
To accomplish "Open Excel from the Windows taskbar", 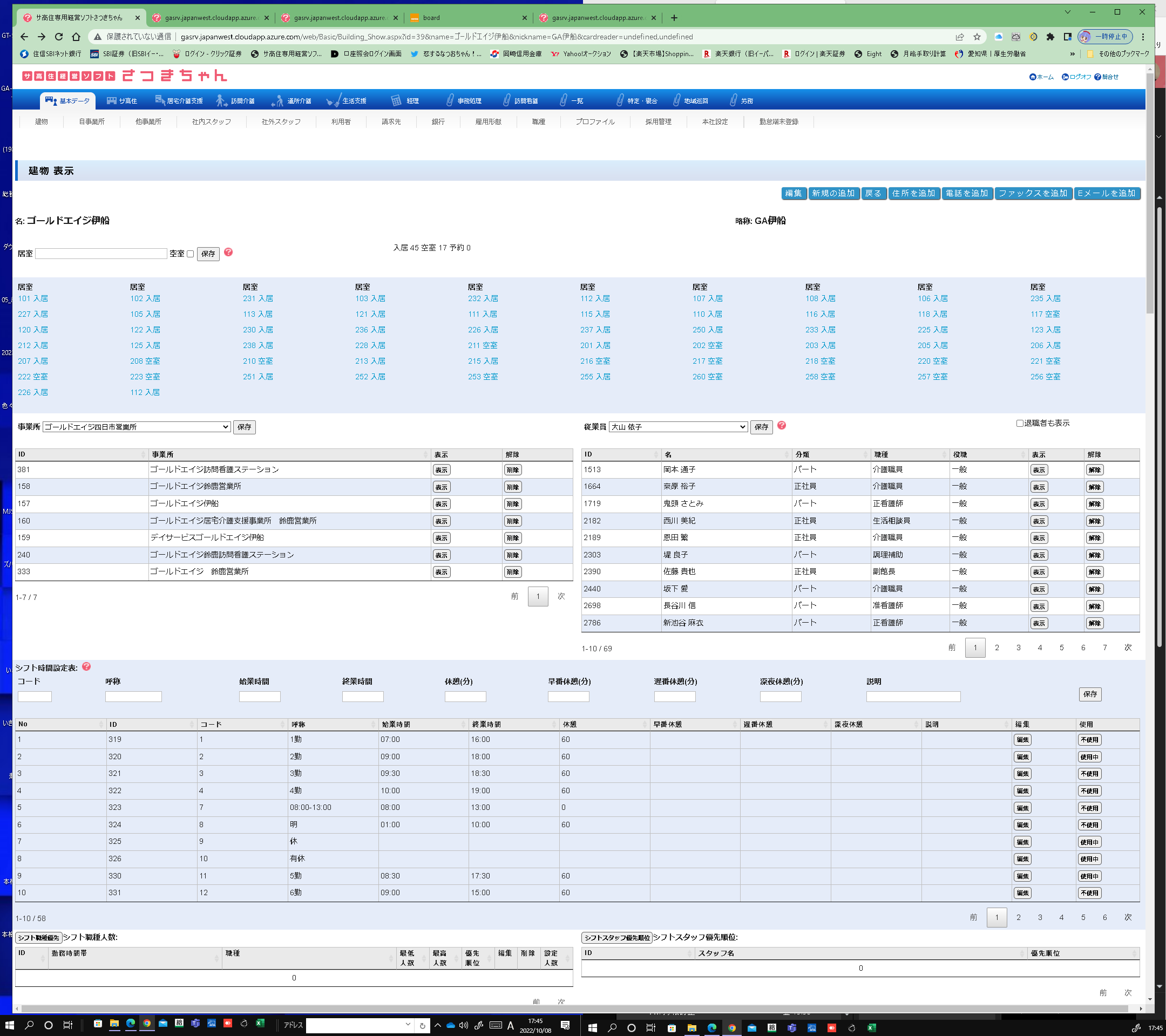I will (x=260, y=1024).
